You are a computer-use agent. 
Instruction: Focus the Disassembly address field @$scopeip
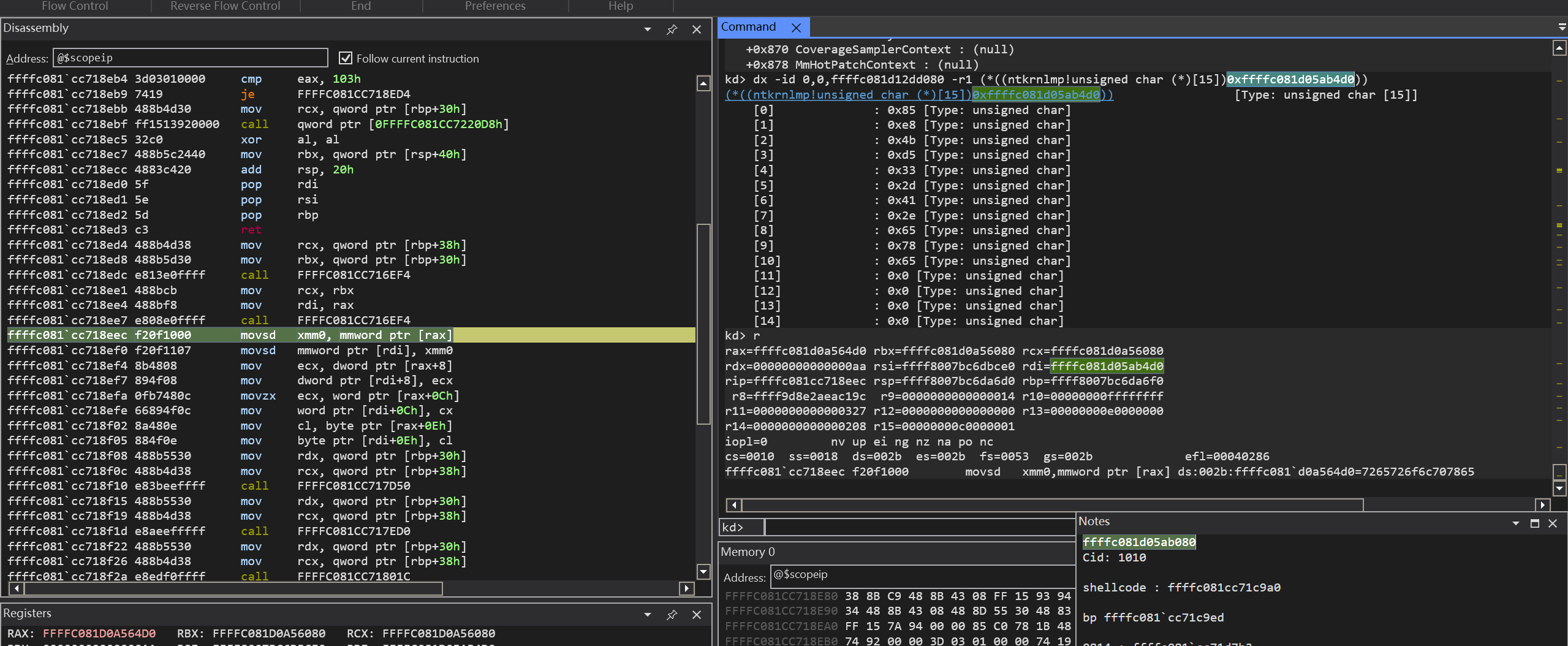[191, 58]
